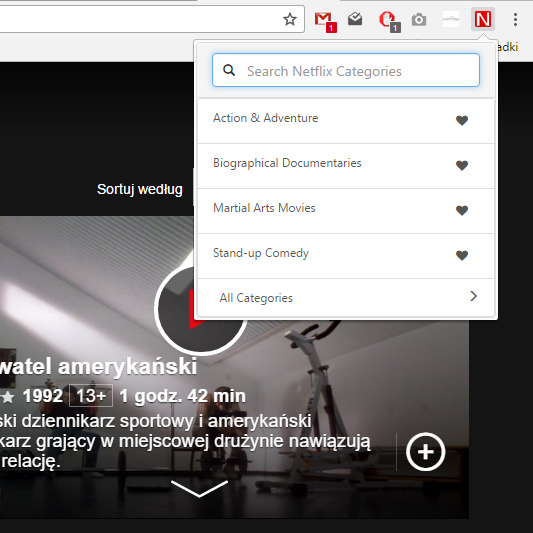Unfavorite Action & Adventure with its heart
Image resolution: width=533 pixels, height=533 pixels.
tap(462, 120)
